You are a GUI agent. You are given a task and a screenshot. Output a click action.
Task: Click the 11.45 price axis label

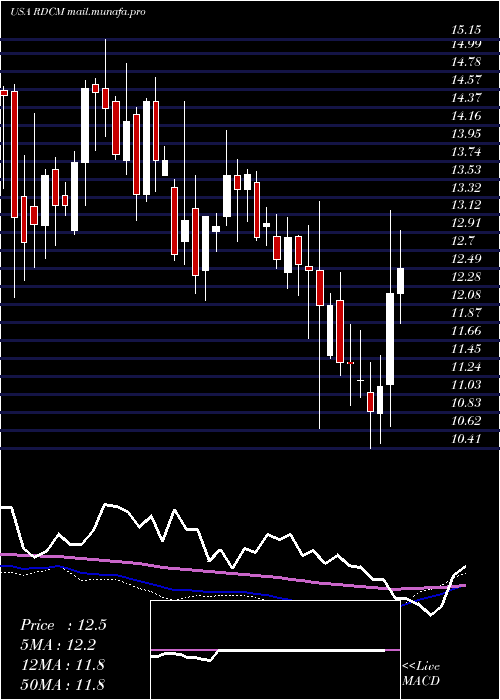(x=466, y=348)
